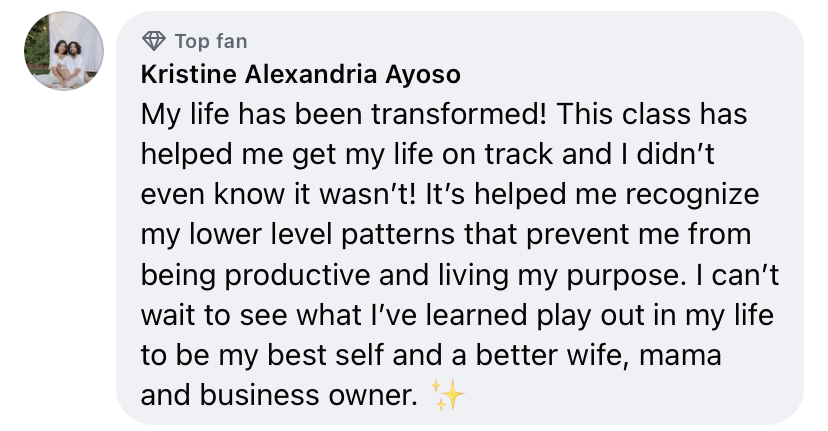
Task: Click the words "and business owner."
Action: (277, 396)
